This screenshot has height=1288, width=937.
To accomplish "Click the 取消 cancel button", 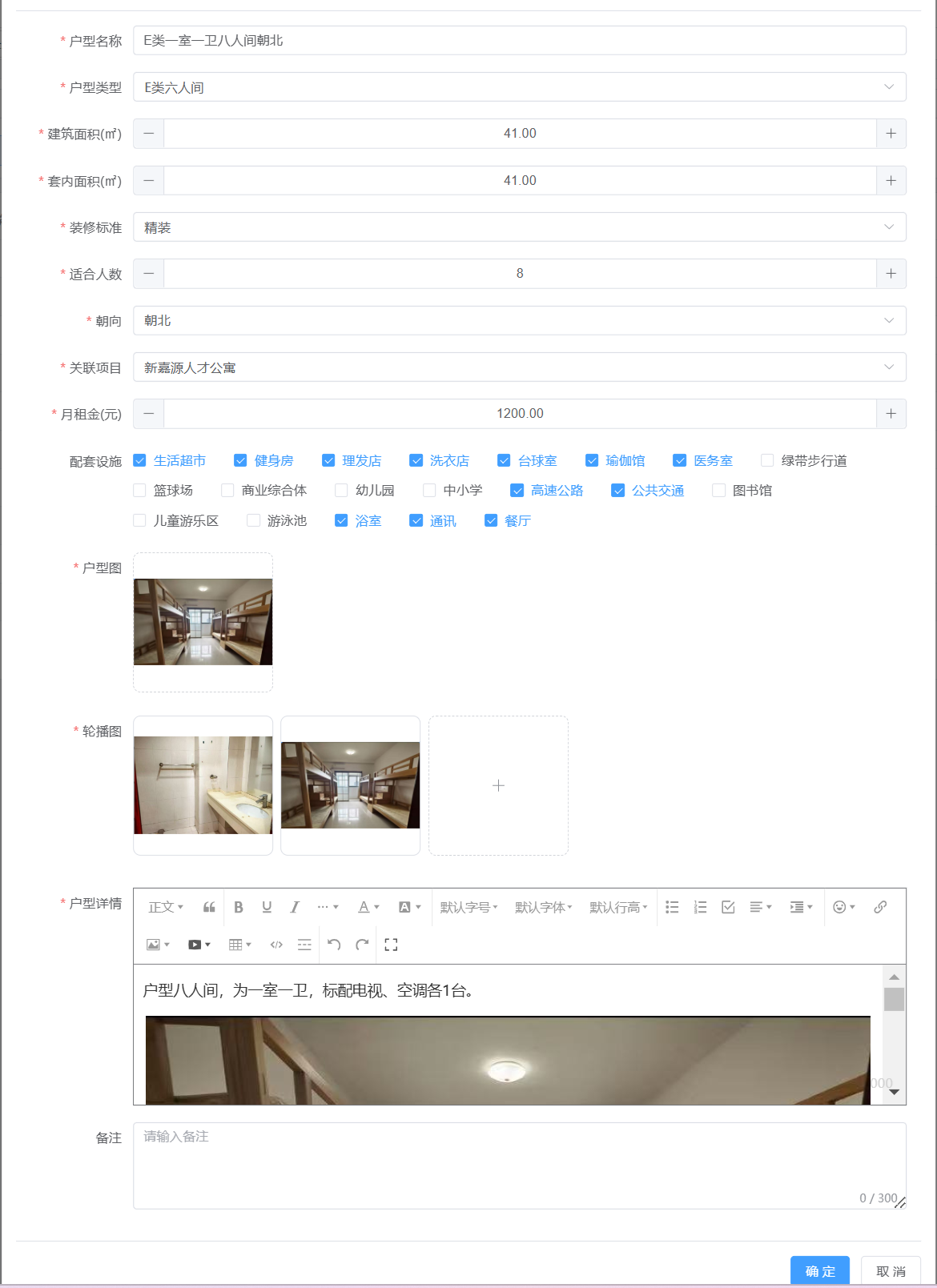I will [891, 1271].
